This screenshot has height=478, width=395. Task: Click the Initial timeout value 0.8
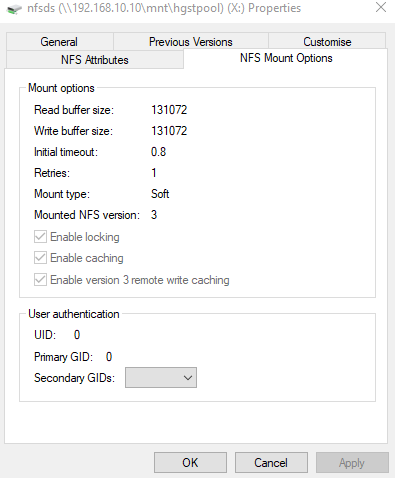(158, 152)
